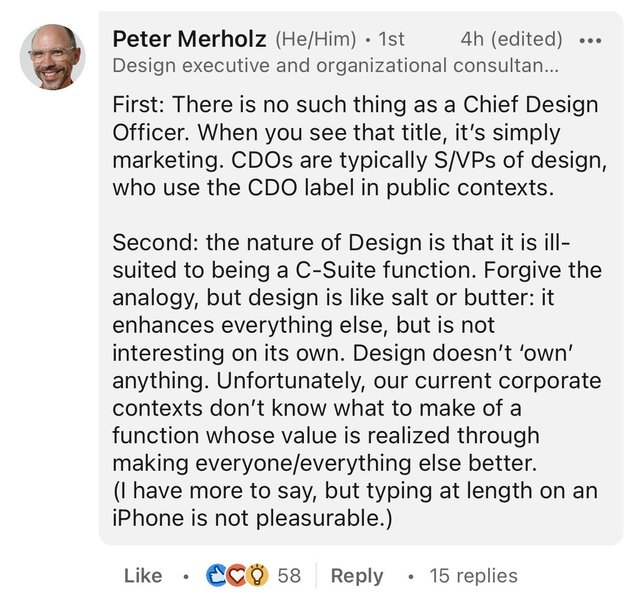Click the (He/Him) pronoun label
The height and width of the screenshot is (600, 643).
316,39
